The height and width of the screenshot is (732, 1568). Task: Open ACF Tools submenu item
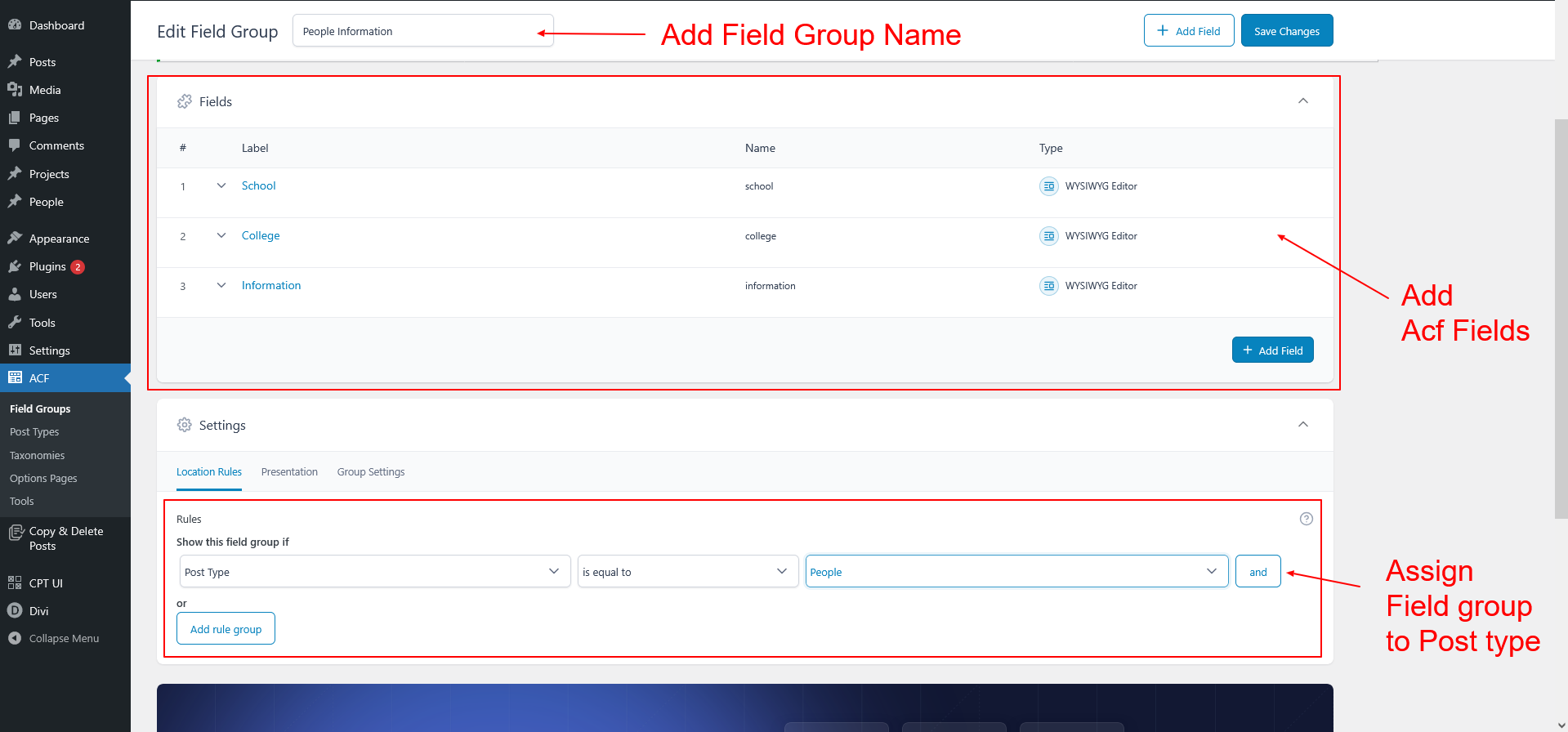click(22, 501)
